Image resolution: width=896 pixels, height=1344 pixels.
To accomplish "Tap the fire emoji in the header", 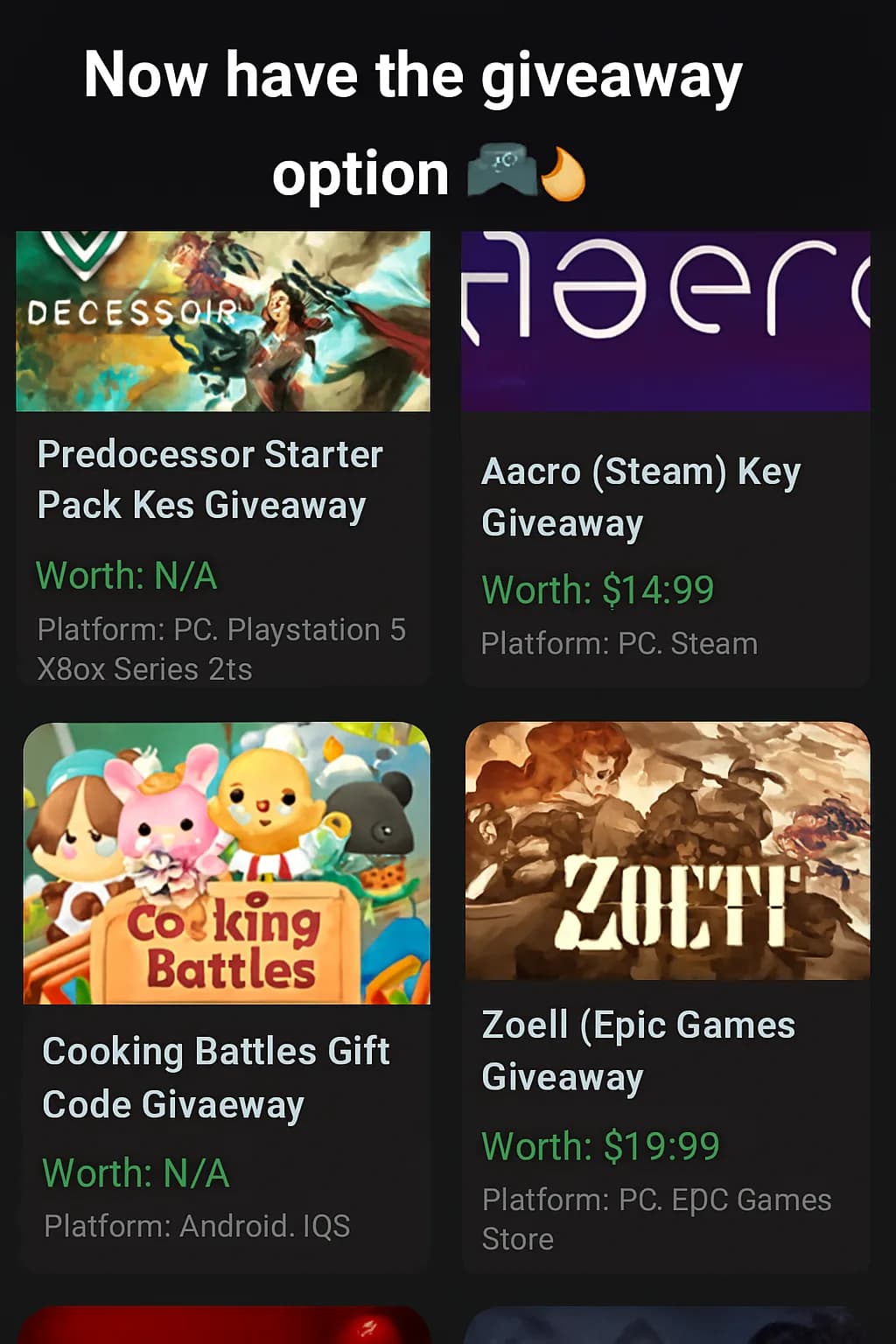I will pyautogui.click(x=562, y=174).
